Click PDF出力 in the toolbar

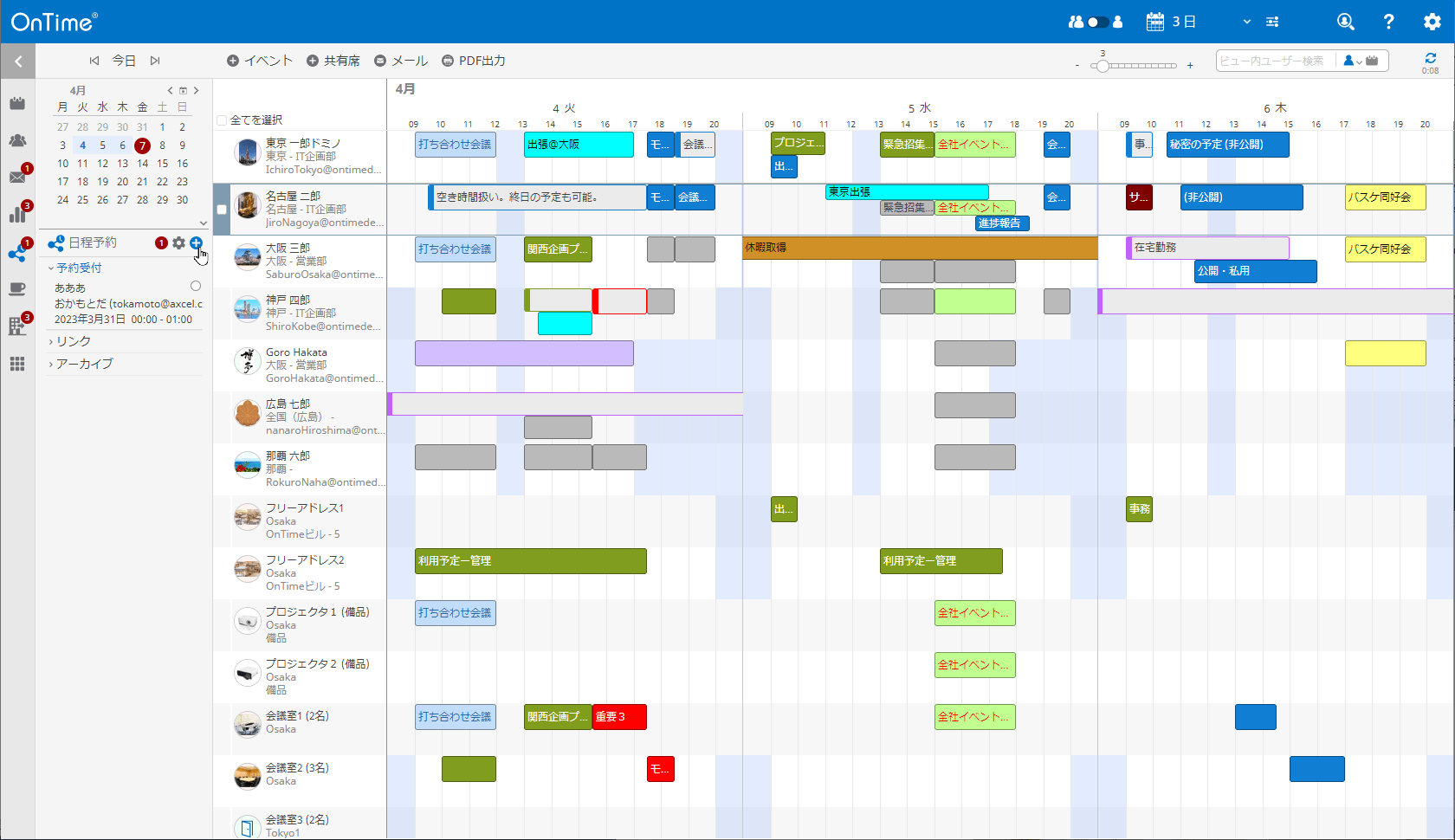coord(474,61)
